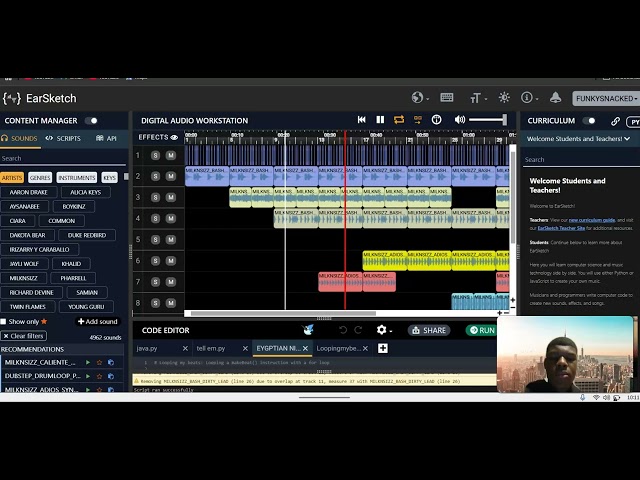Copy curriculum link with the chain icon
This screenshot has height=480, width=640.
tap(615, 121)
